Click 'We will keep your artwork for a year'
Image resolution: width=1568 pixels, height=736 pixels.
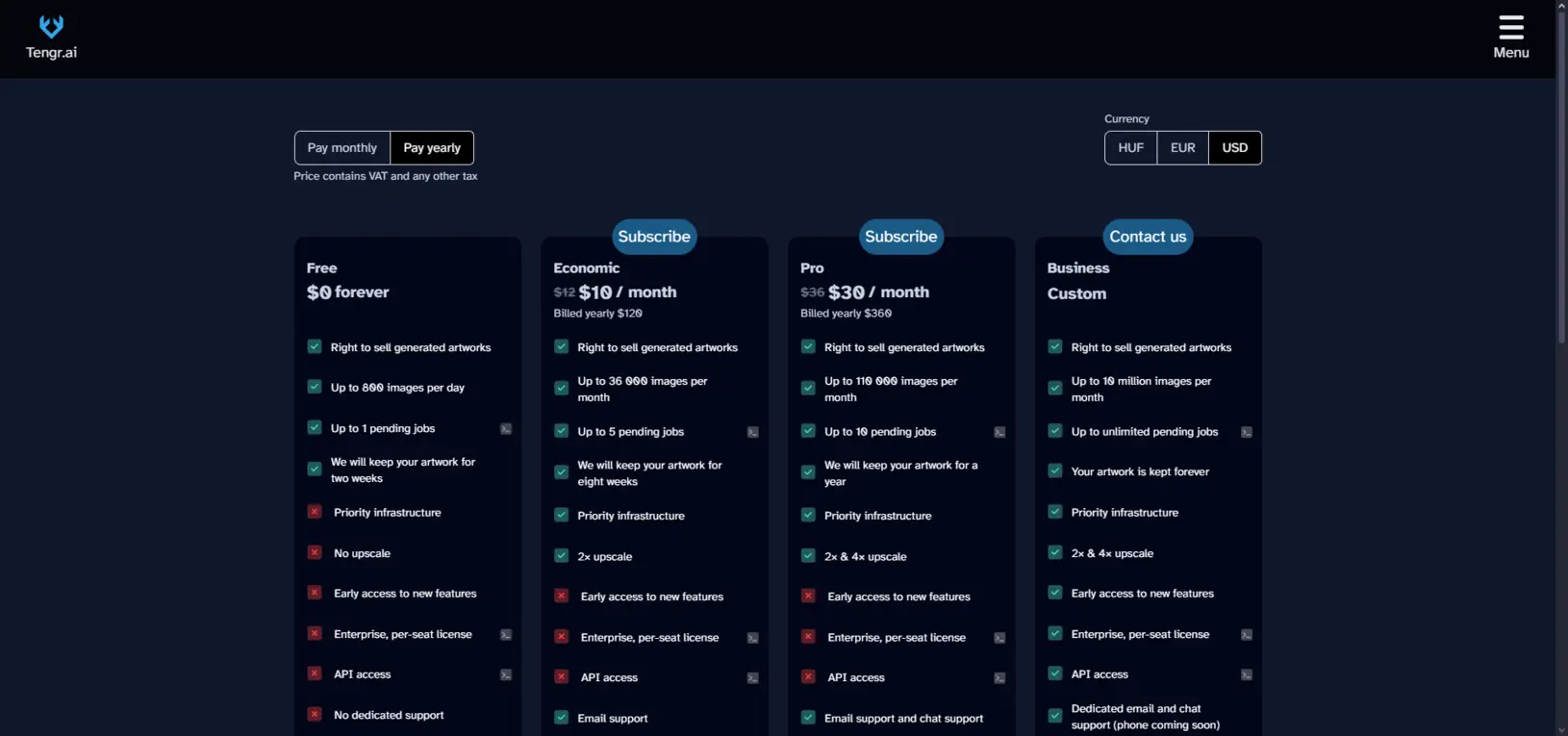(900, 473)
